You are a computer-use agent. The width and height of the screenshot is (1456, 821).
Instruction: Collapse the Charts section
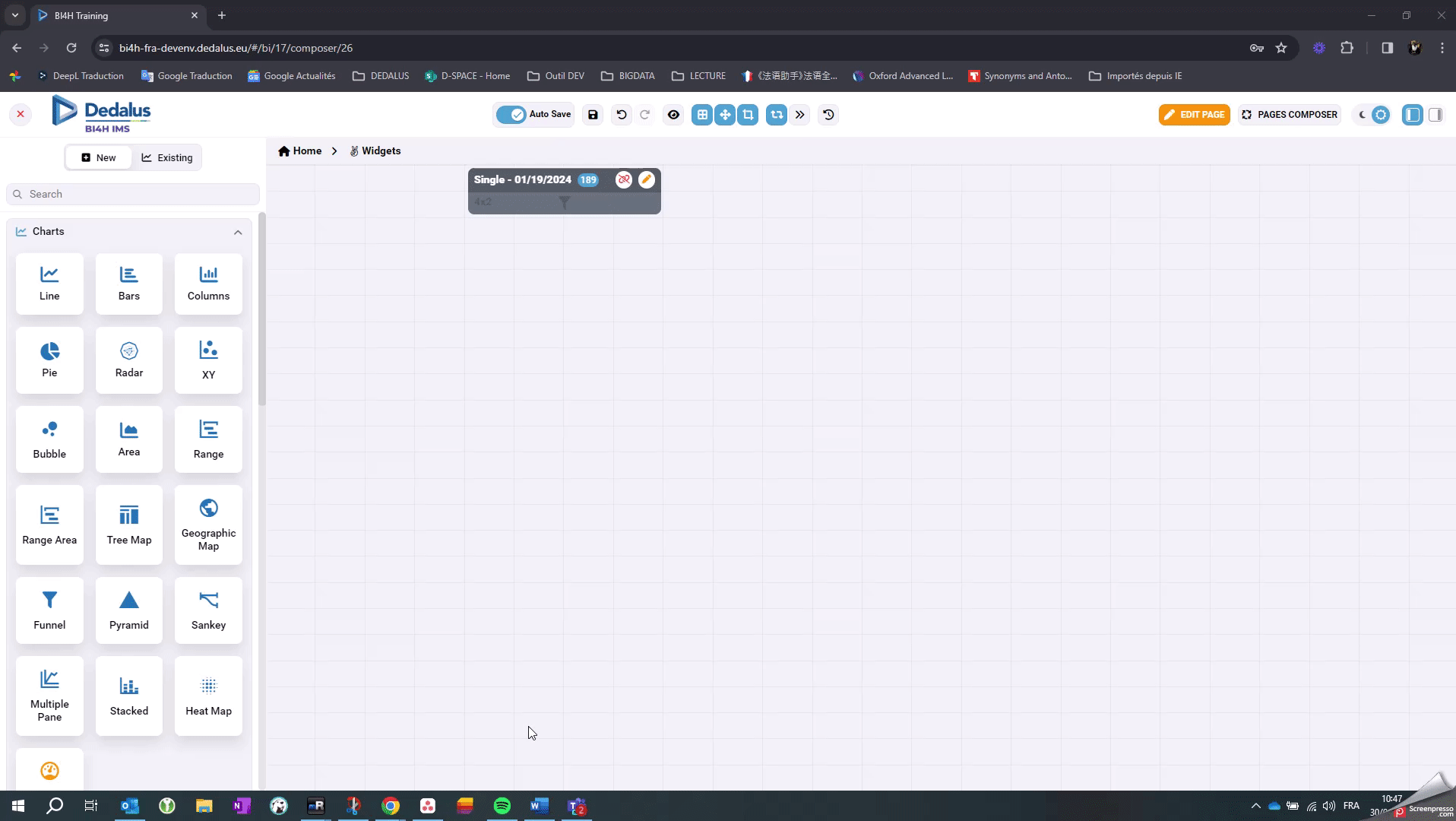[x=238, y=232]
